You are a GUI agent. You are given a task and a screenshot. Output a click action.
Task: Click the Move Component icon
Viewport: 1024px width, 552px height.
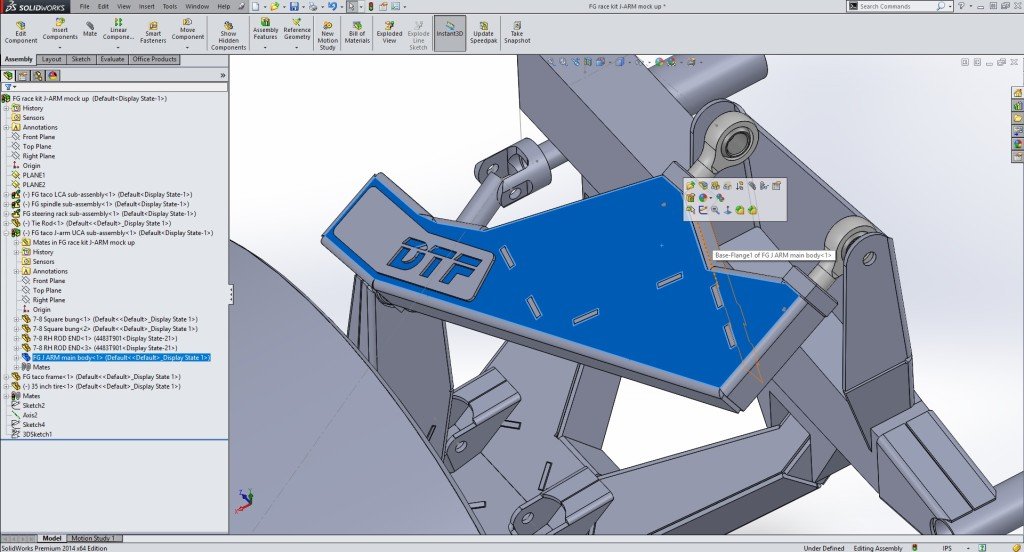click(187, 22)
